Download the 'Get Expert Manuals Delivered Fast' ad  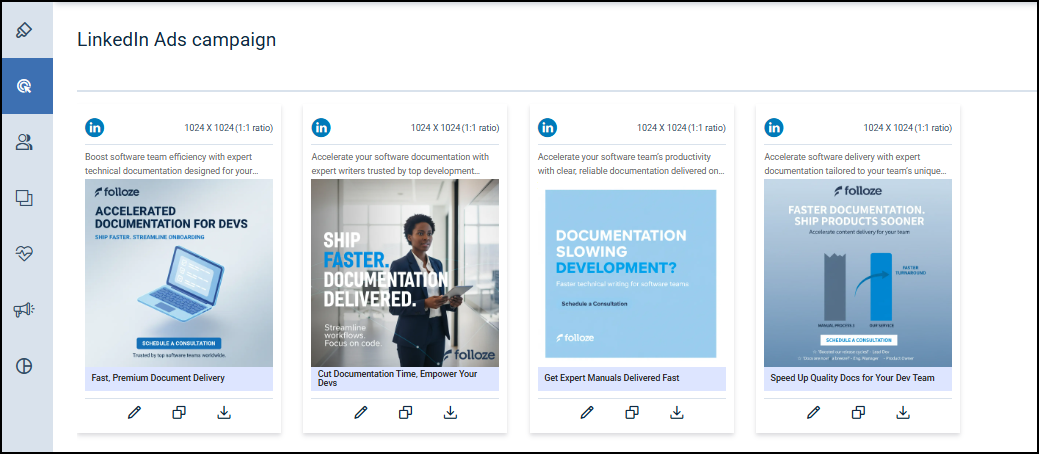pos(677,412)
